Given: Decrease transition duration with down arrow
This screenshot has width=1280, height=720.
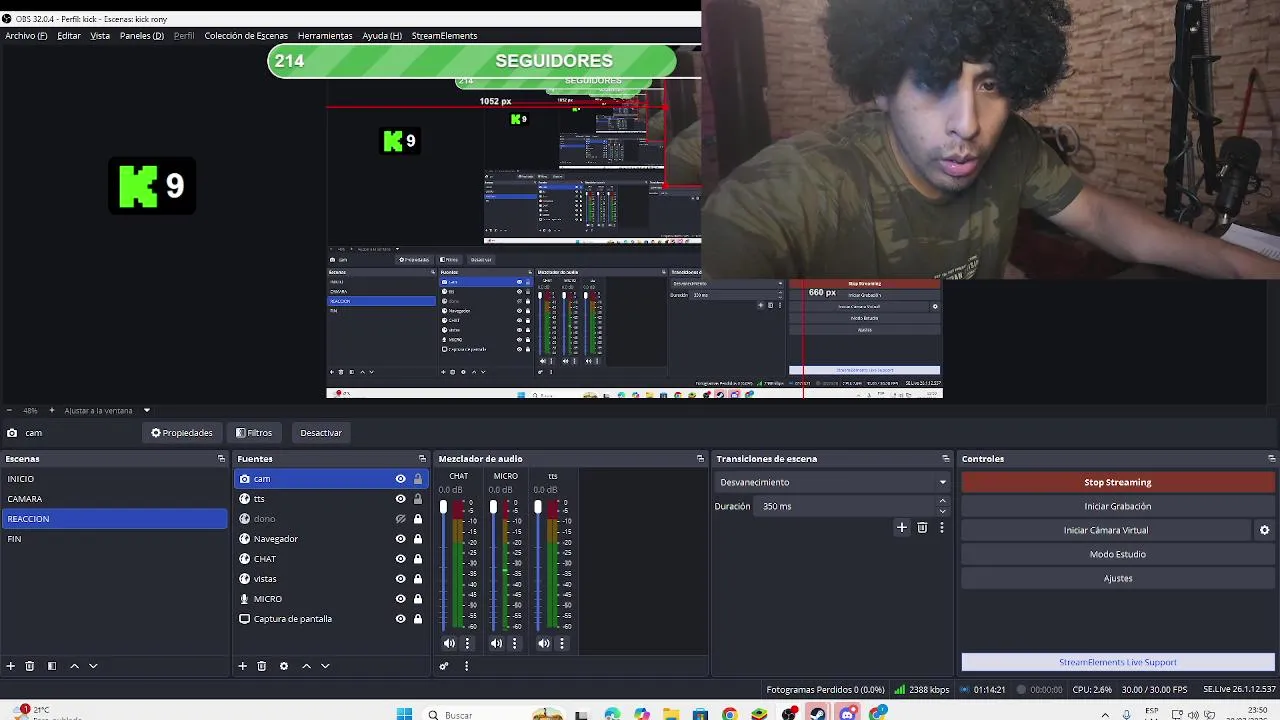Looking at the screenshot, I should 942,511.
